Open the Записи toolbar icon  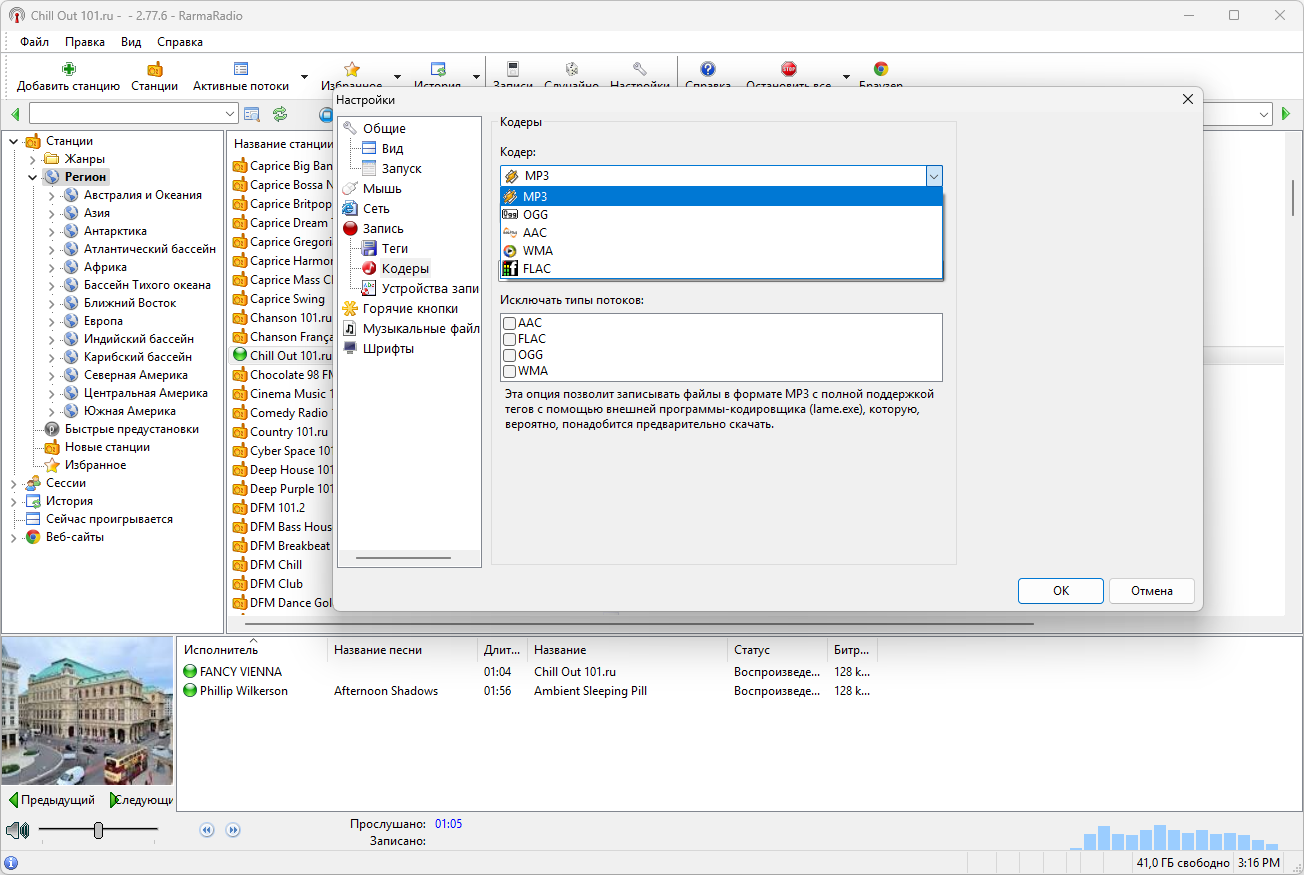coord(513,69)
